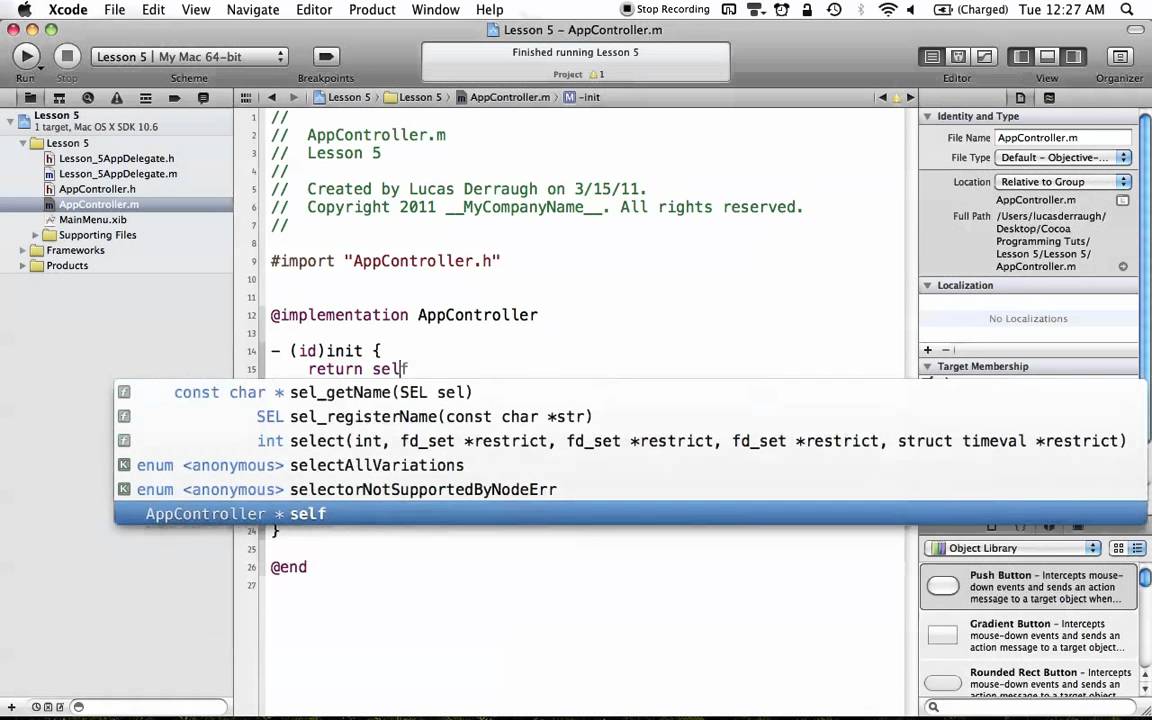Select Version editor mode
The image size is (1152, 720).
point(984,57)
